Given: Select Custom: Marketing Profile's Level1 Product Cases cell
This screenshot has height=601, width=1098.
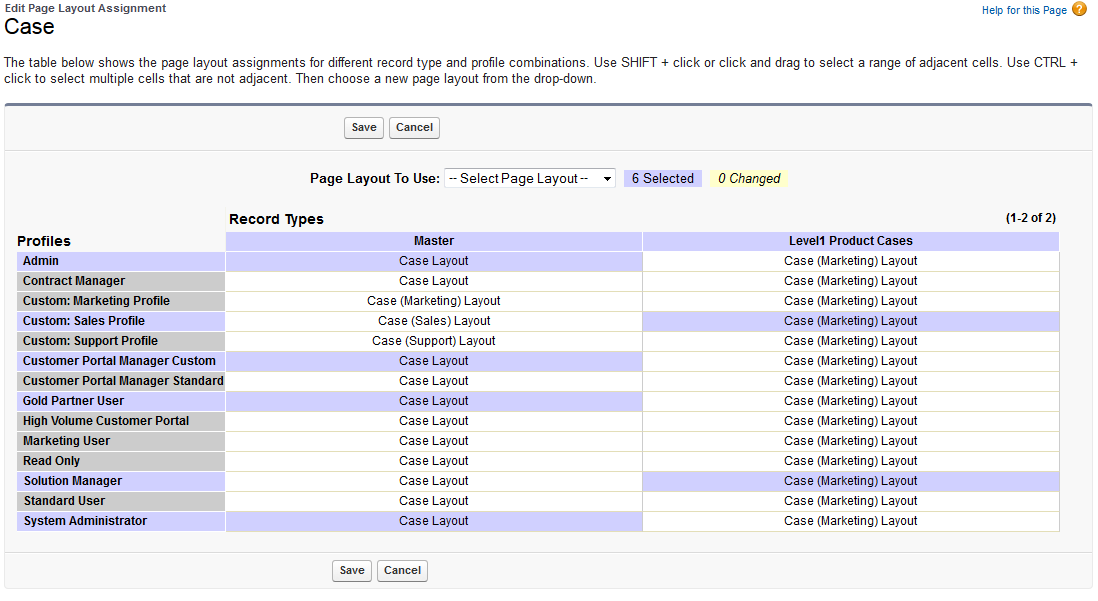Looking at the screenshot, I should 850,300.
